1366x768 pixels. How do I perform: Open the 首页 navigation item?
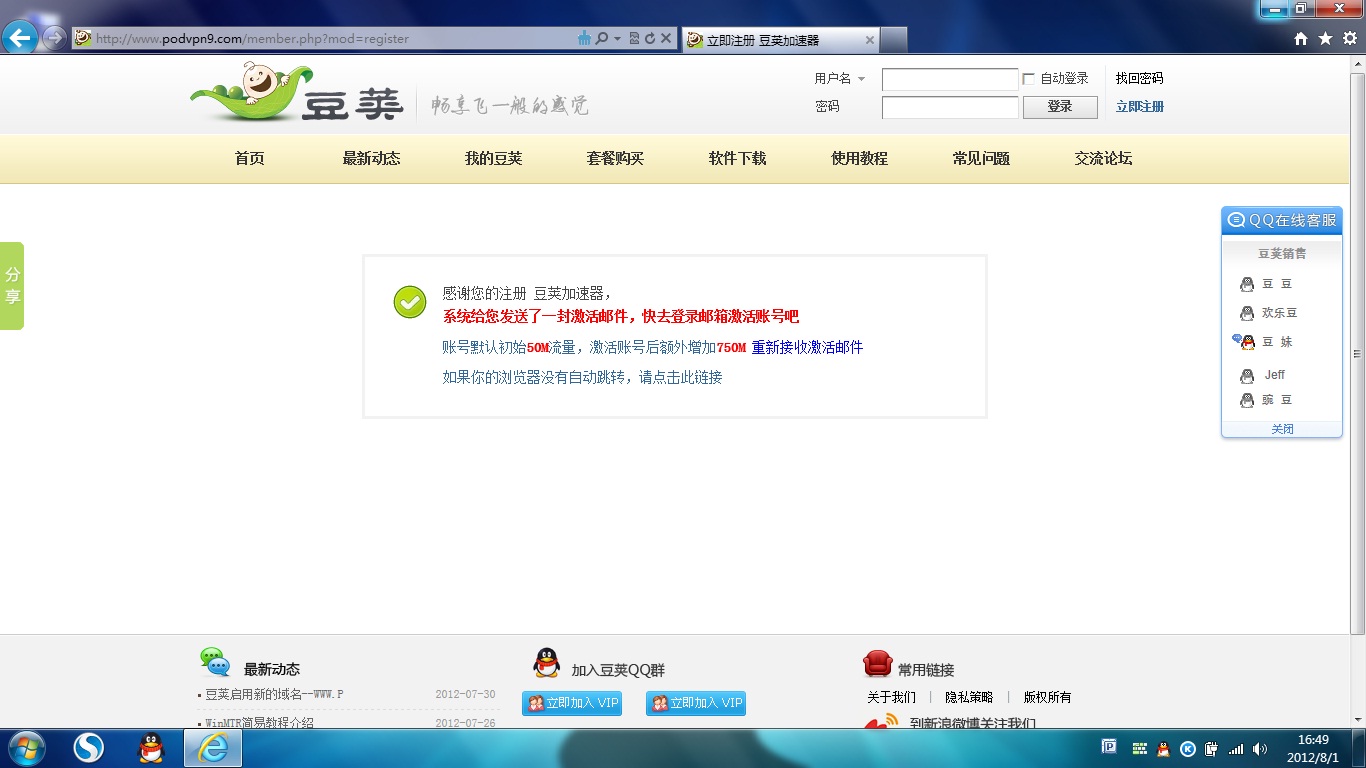pyautogui.click(x=250, y=158)
